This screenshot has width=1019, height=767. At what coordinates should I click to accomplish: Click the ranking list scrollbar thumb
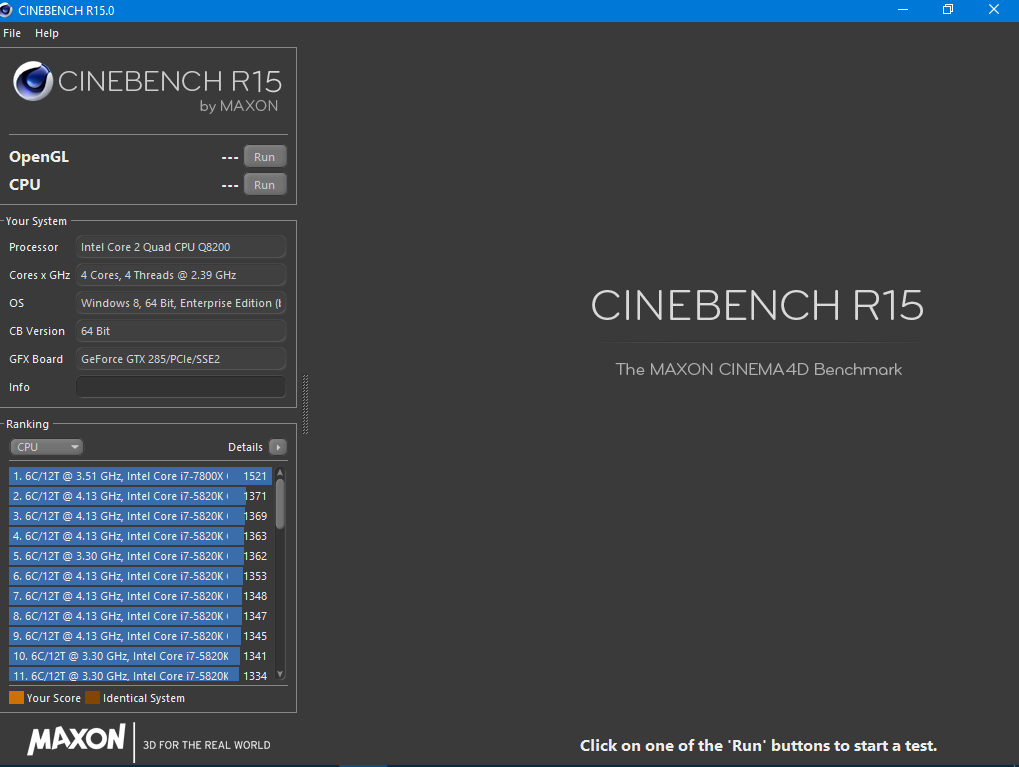point(280,504)
